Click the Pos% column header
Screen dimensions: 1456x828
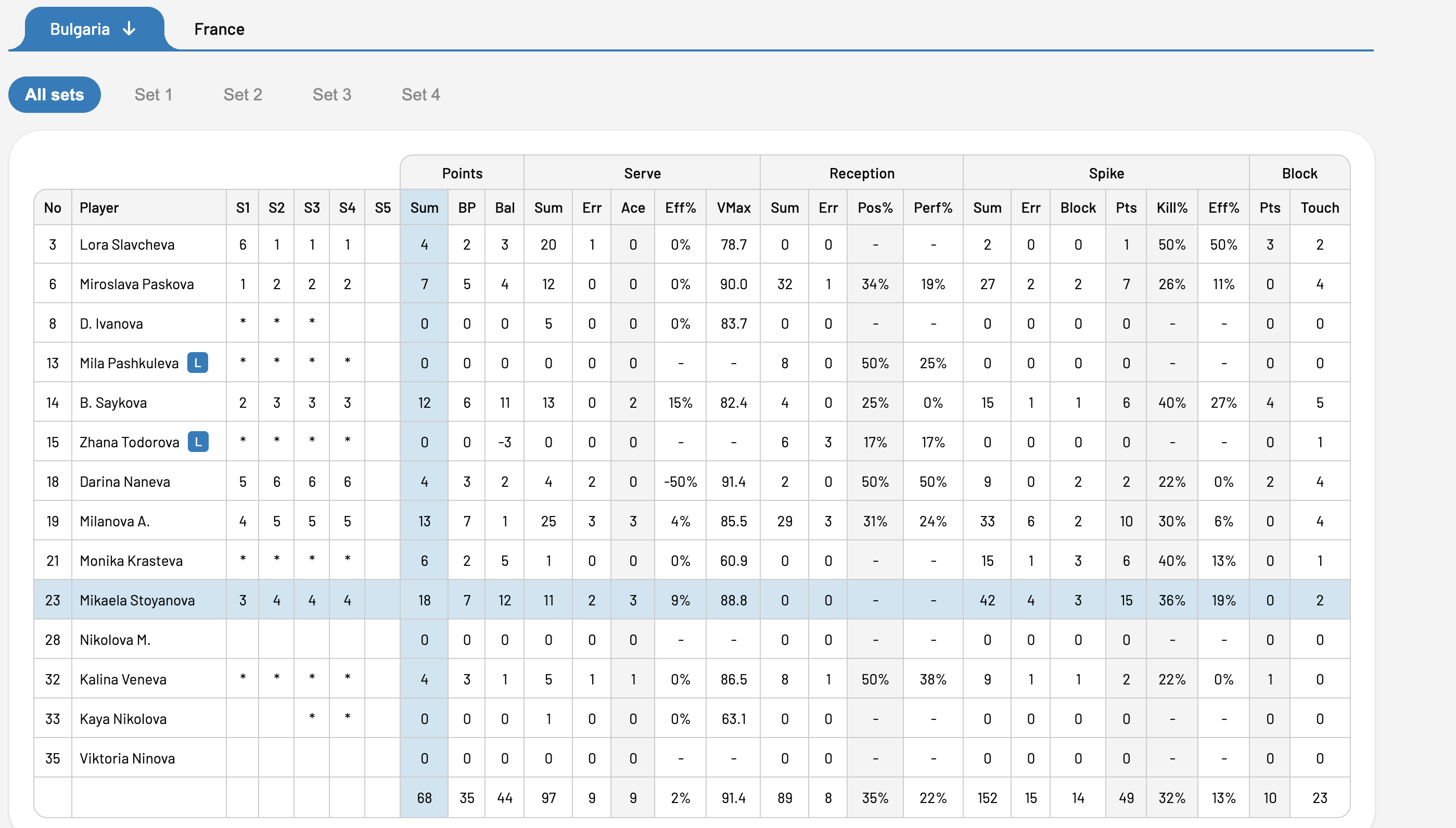tap(875, 208)
